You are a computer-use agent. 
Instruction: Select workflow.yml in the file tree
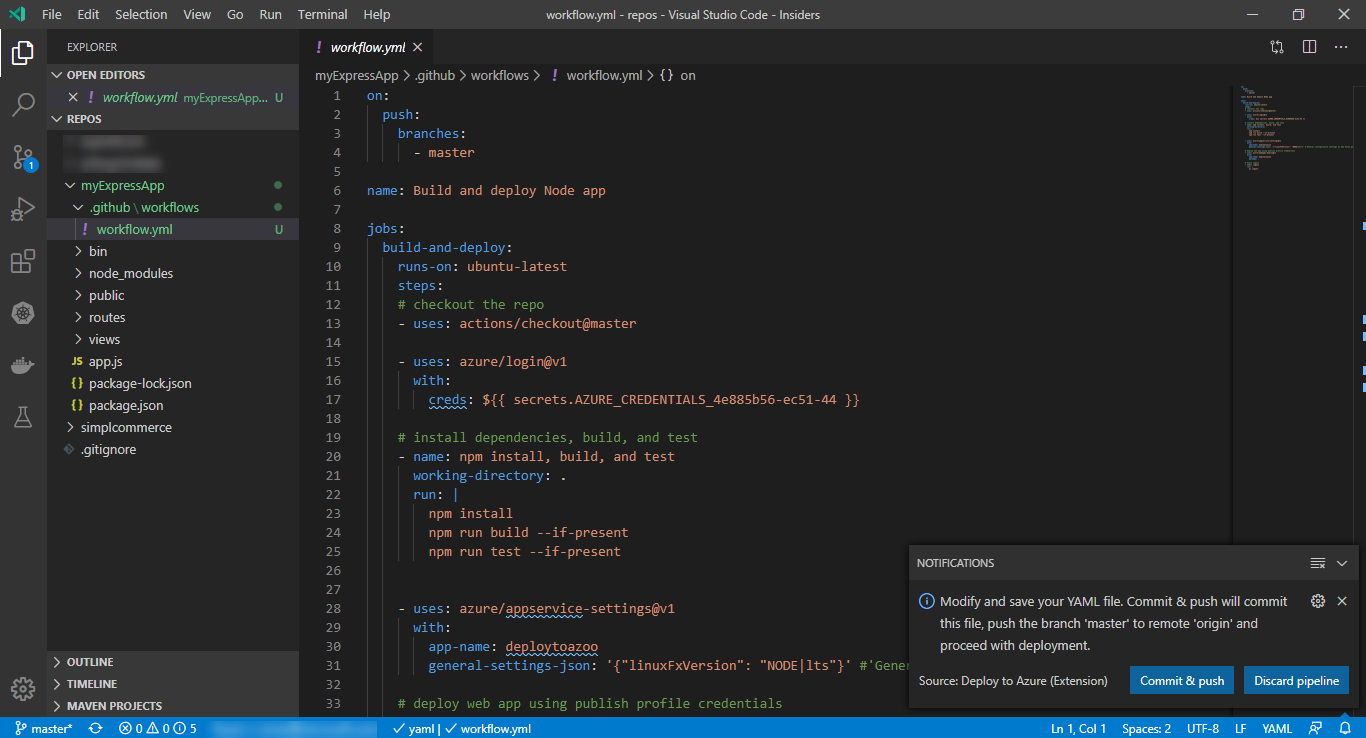coord(173,229)
